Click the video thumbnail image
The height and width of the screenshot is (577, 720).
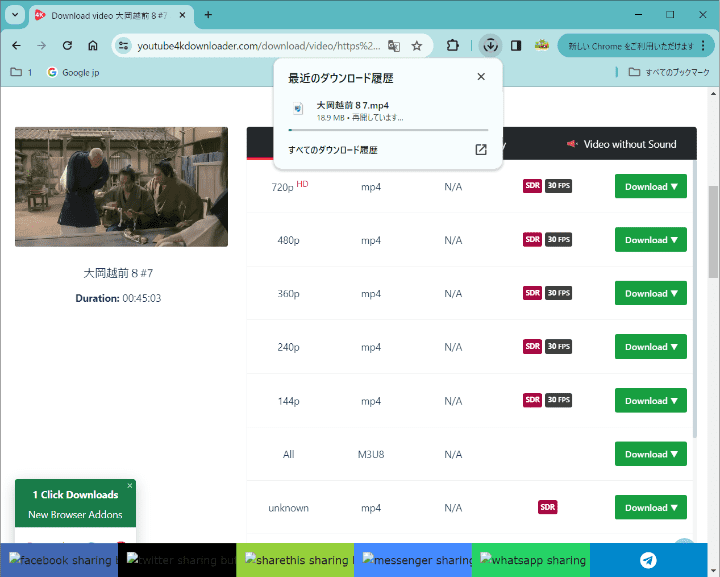(x=121, y=186)
